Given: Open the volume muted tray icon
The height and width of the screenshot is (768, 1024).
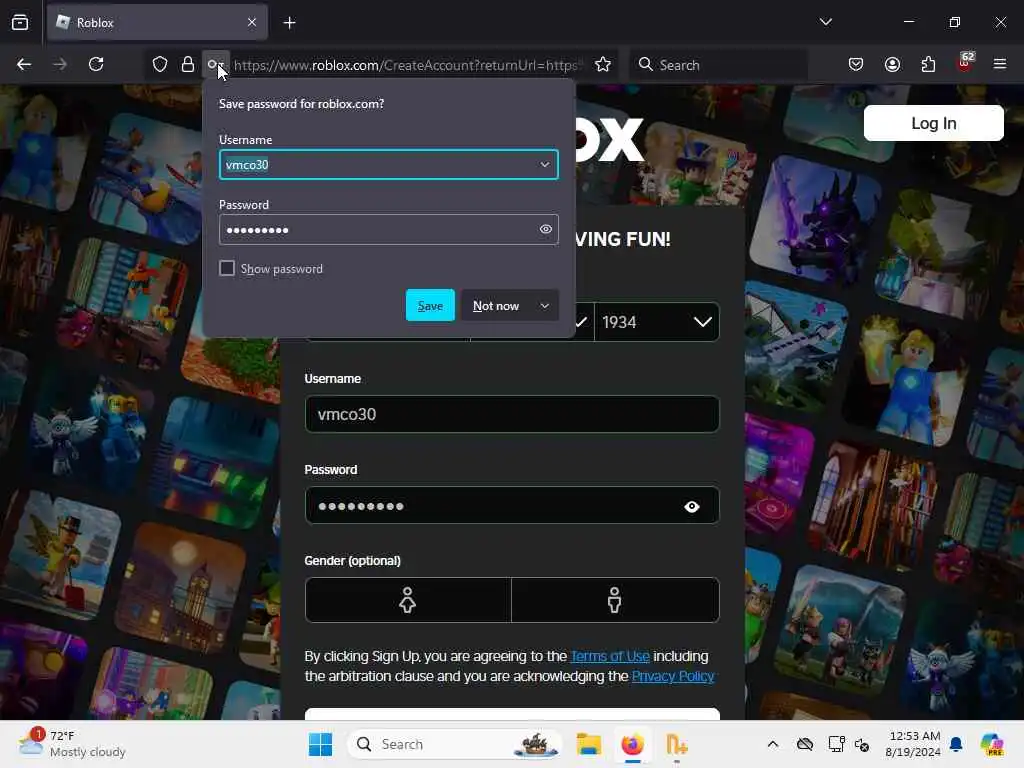Looking at the screenshot, I should (862, 744).
